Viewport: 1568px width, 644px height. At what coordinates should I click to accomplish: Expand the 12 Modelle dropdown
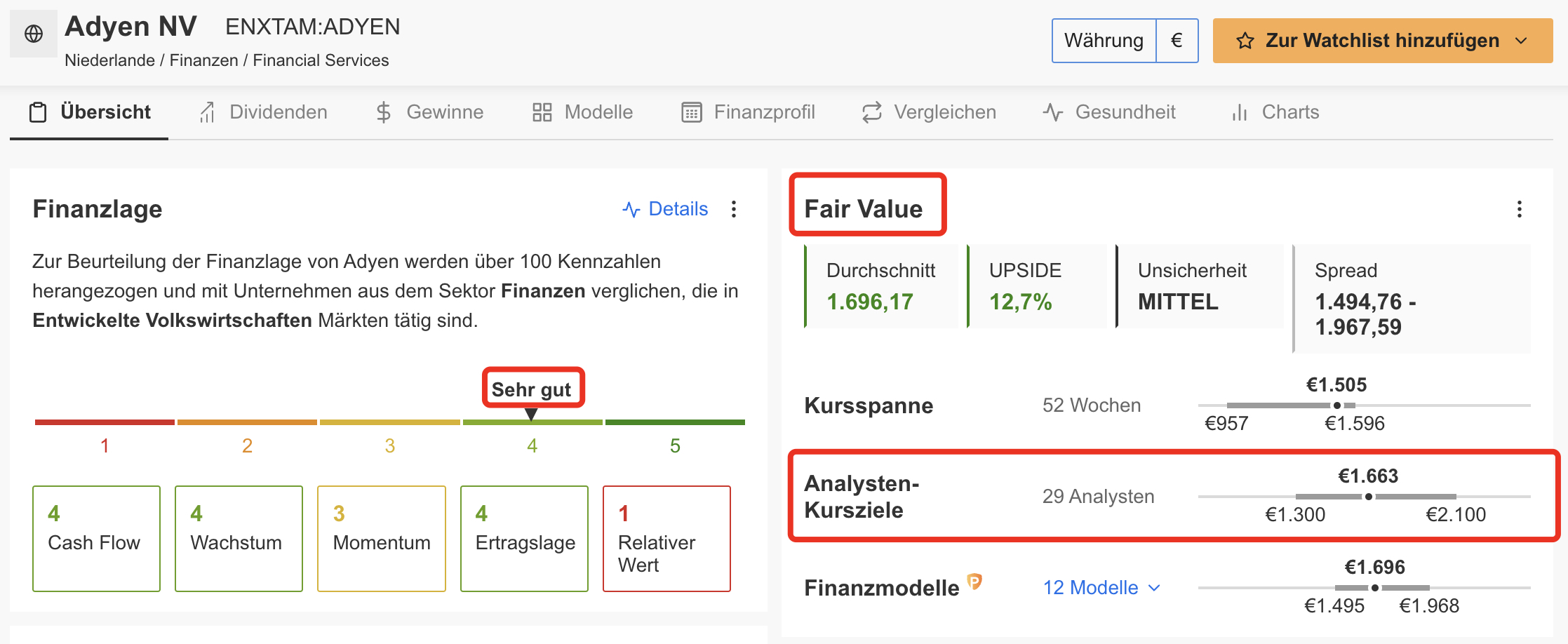pyautogui.click(x=1154, y=588)
